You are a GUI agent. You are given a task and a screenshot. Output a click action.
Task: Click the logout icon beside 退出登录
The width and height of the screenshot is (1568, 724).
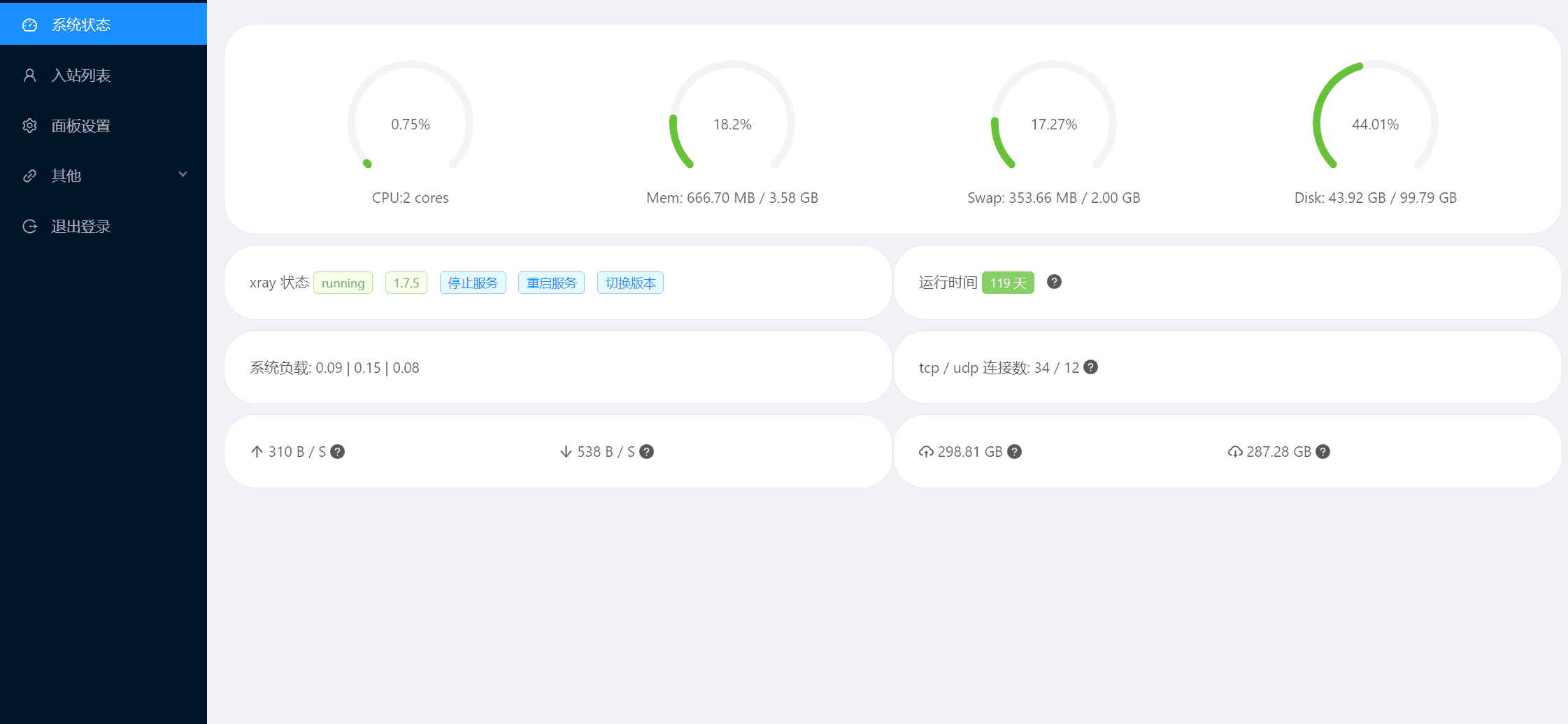point(29,226)
